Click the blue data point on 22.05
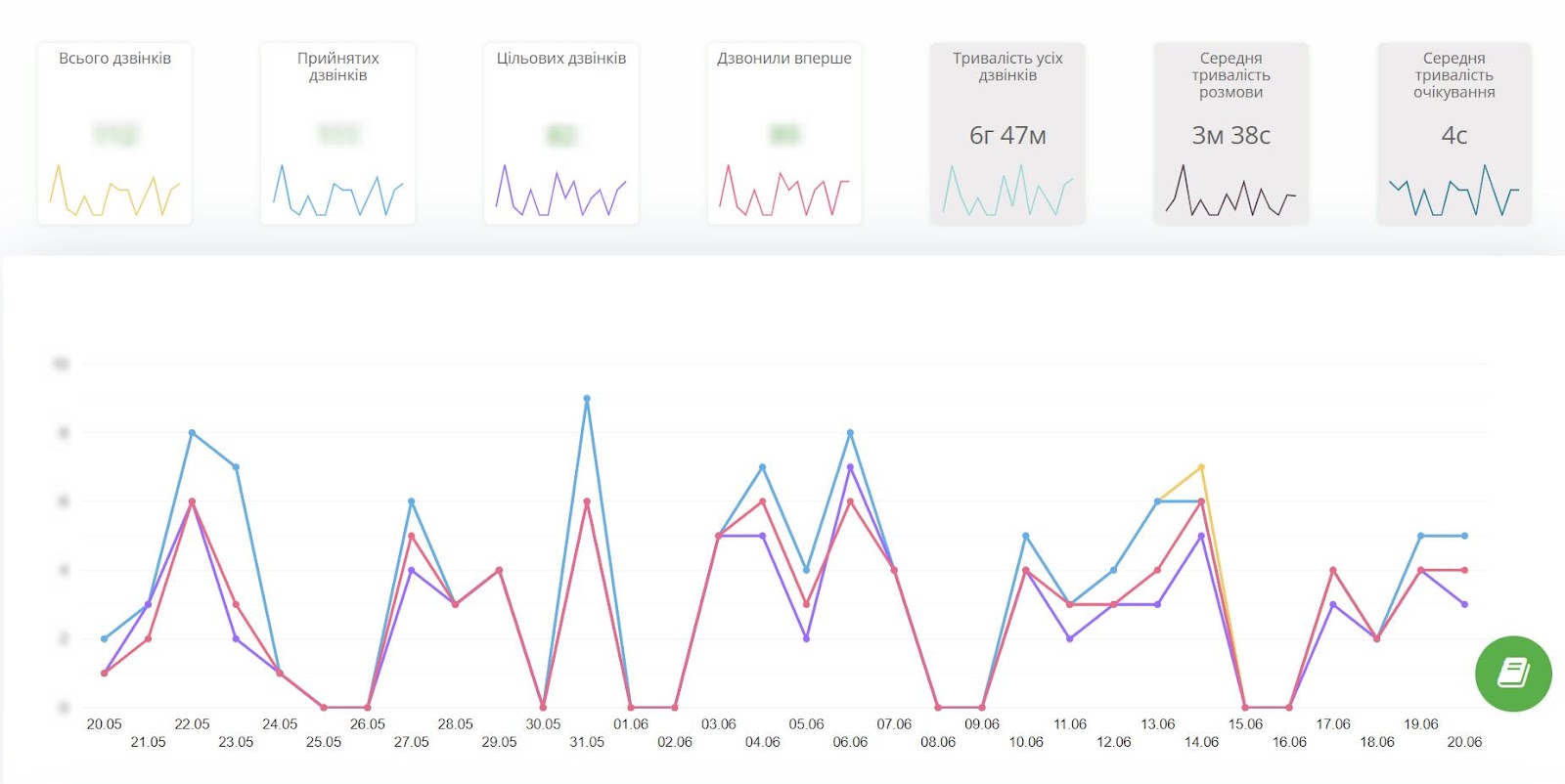Viewport: 1565px width, 784px height. (x=192, y=433)
